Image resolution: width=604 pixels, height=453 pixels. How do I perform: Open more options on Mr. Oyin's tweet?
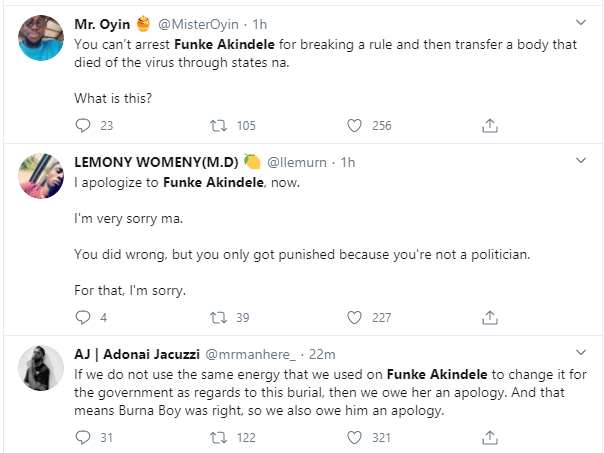[582, 22]
